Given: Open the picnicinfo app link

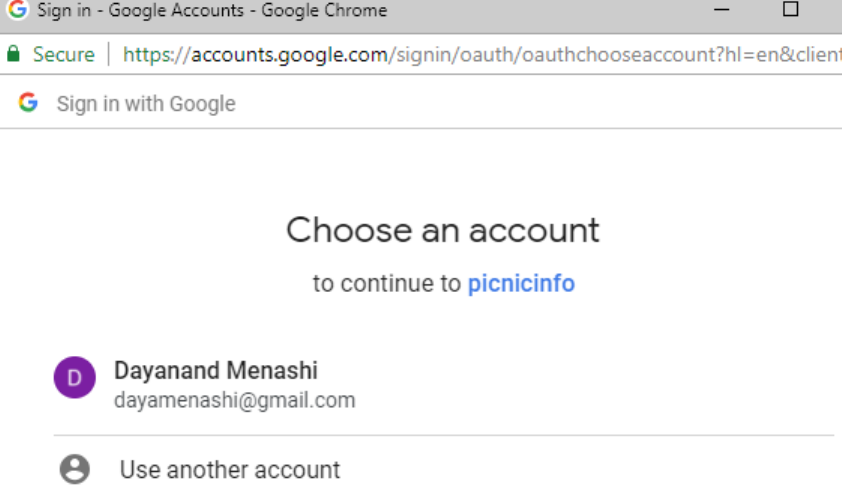Looking at the screenshot, I should click(521, 284).
